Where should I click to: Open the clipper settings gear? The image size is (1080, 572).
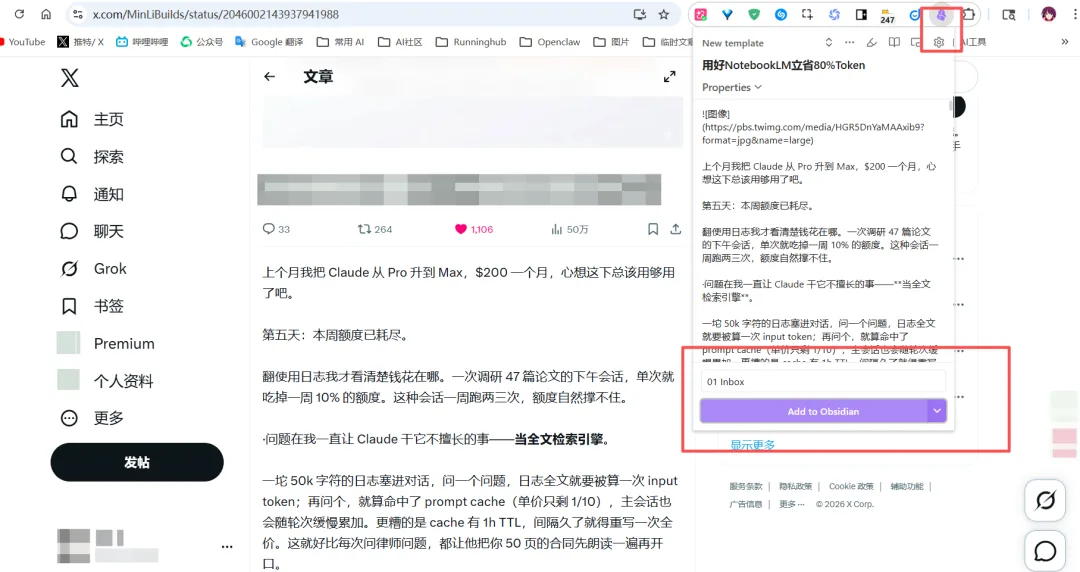[938, 43]
